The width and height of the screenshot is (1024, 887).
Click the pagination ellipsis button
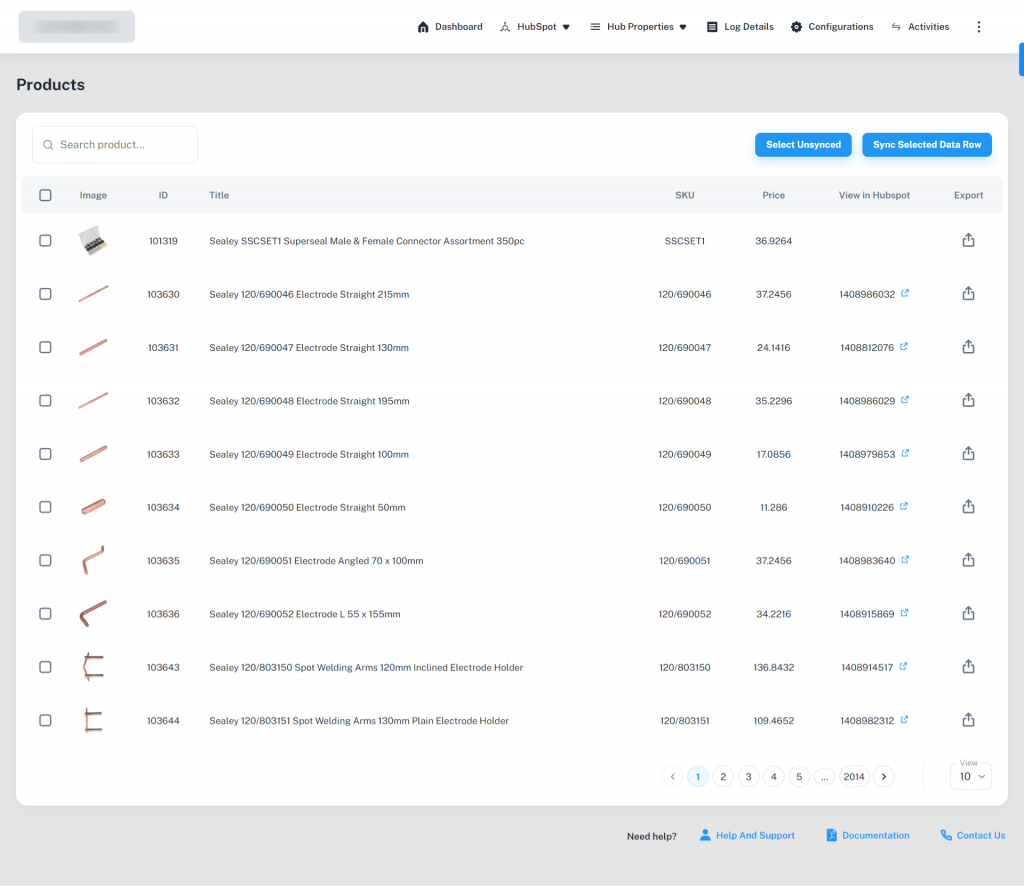[x=824, y=777]
